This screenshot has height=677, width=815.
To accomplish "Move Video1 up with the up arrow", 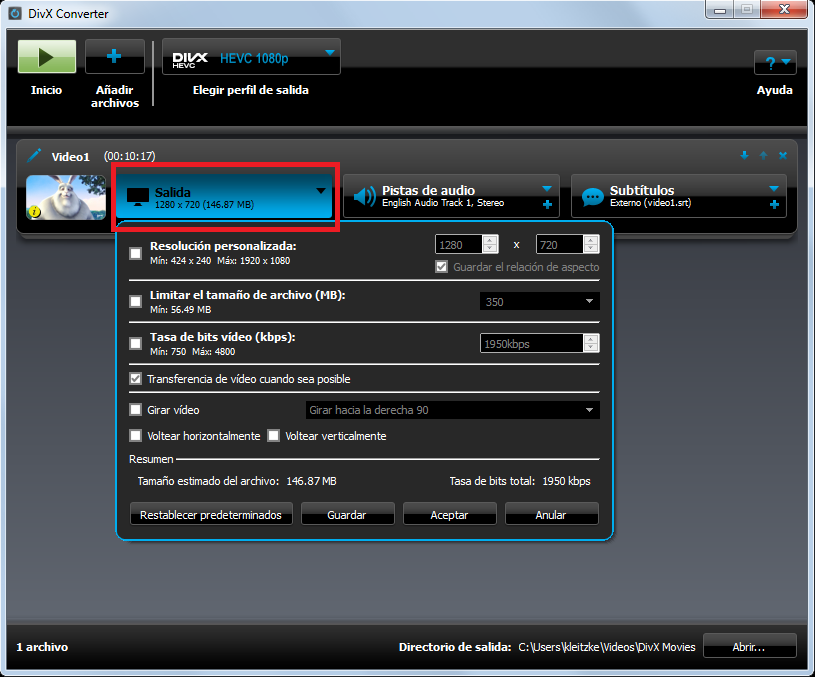I will pos(764,155).
